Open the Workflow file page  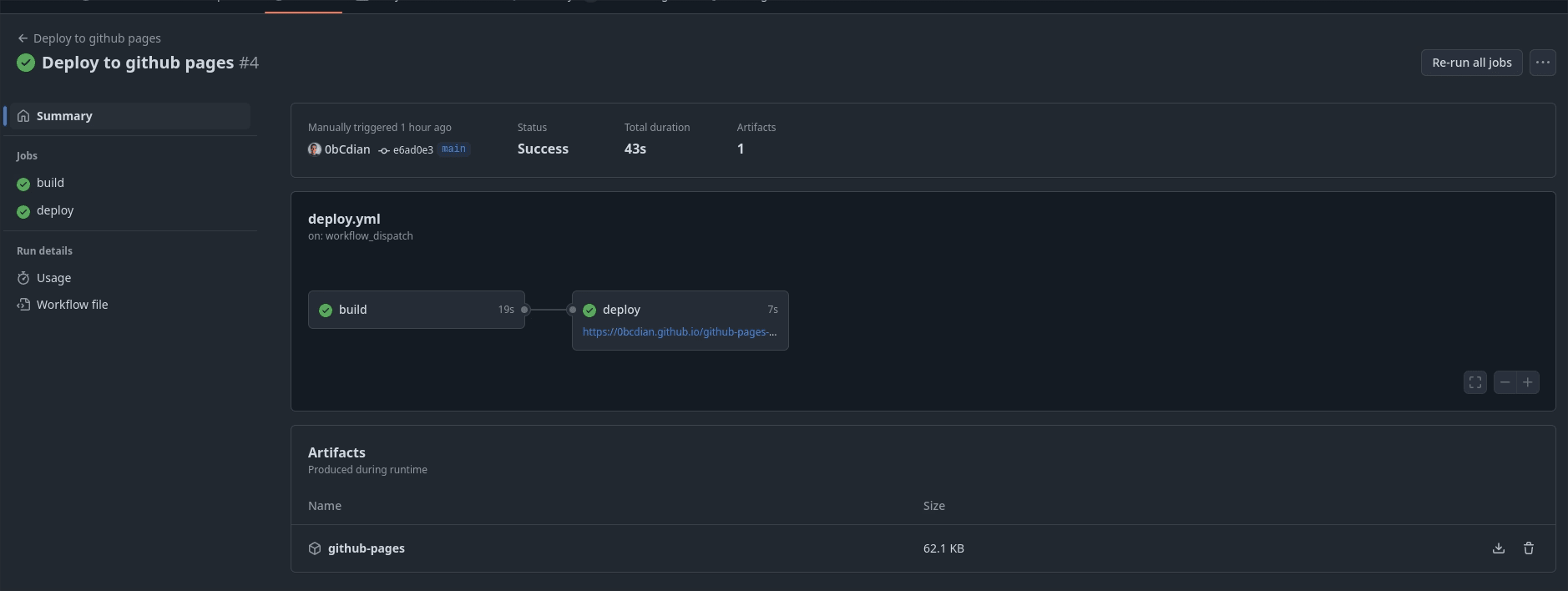click(x=72, y=305)
